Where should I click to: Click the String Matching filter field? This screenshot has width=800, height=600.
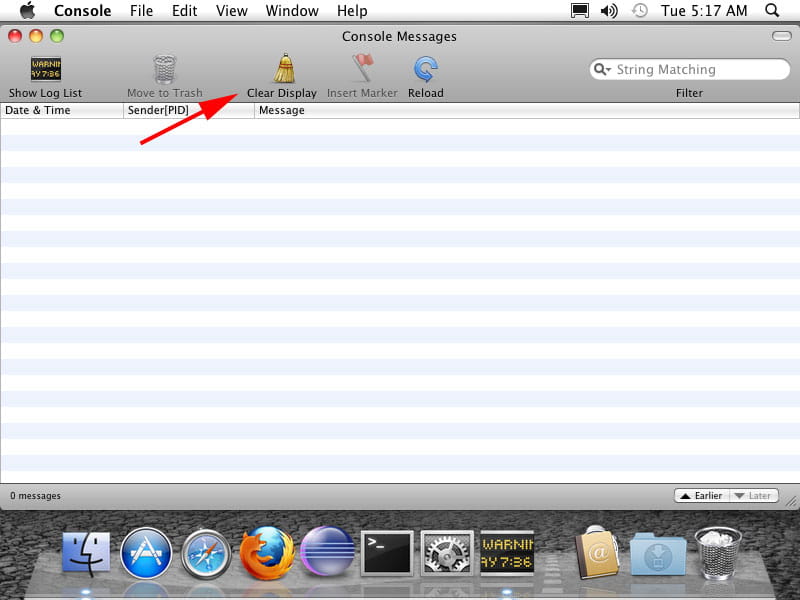(x=689, y=69)
